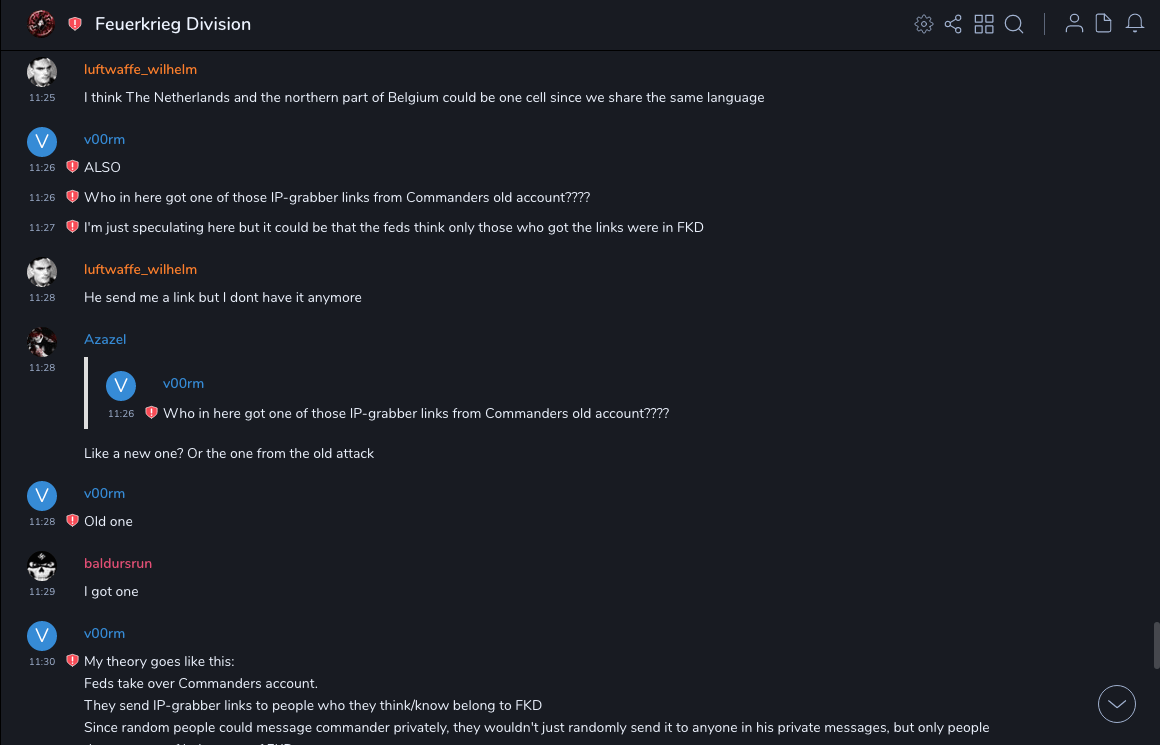Open the "Feuerkrieg Division" room title
This screenshot has width=1160, height=745.
click(173, 24)
